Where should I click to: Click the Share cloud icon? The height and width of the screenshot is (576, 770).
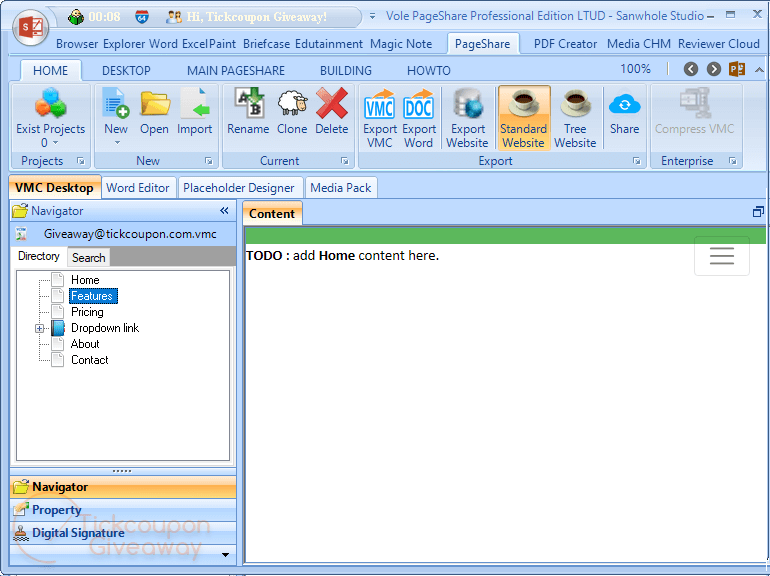(625, 104)
